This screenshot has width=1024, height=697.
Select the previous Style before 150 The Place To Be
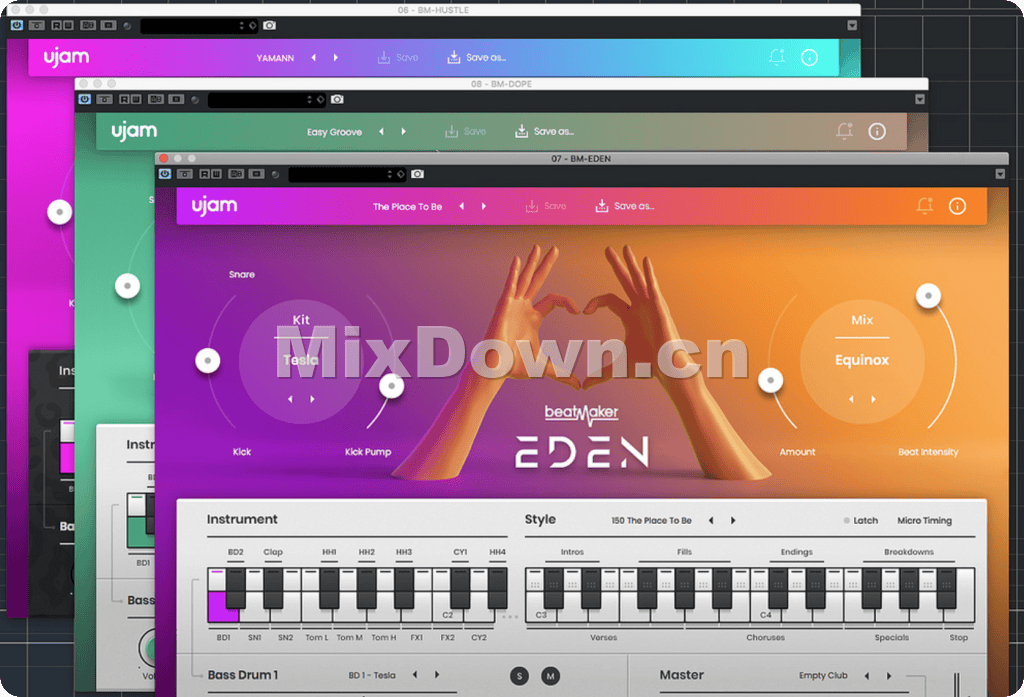pos(711,521)
